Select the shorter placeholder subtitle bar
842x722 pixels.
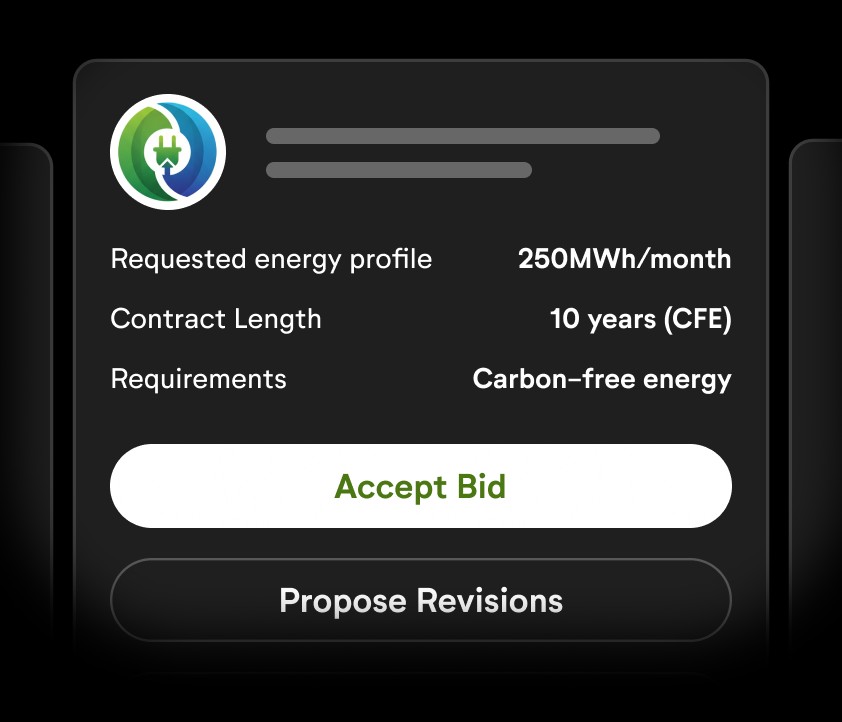pos(398,170)
